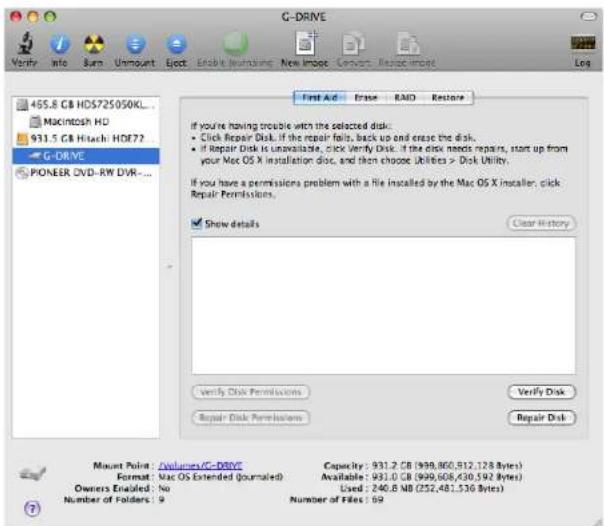Viewport: 604px width, 526px height.
Task: Click the Number of Files 69 value
Action: point(378,500)
